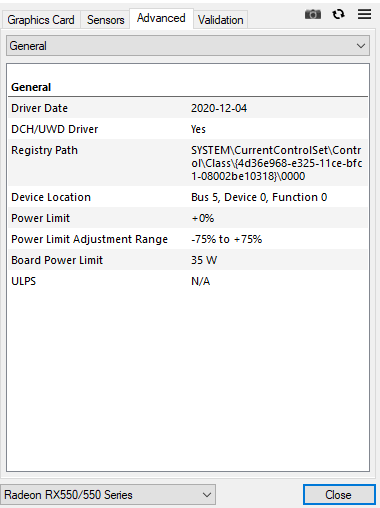This screenshot has height=508, width=380.
Task: Expand the General category dropdown
Action: pyautogui.click(x=188, y=46)
